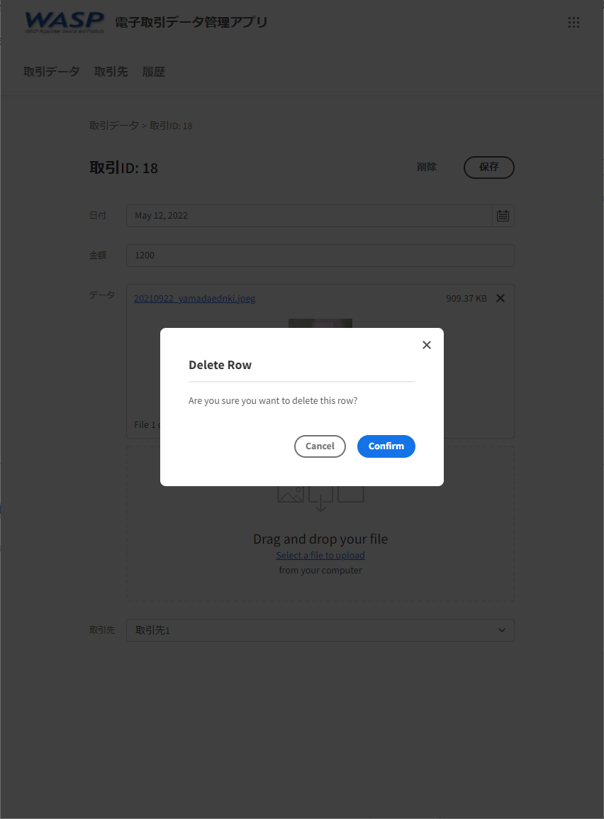Viewport: 604px width, 819px height.
Task: Close the Delete Row dialog with X
Action: click(426, 345)
